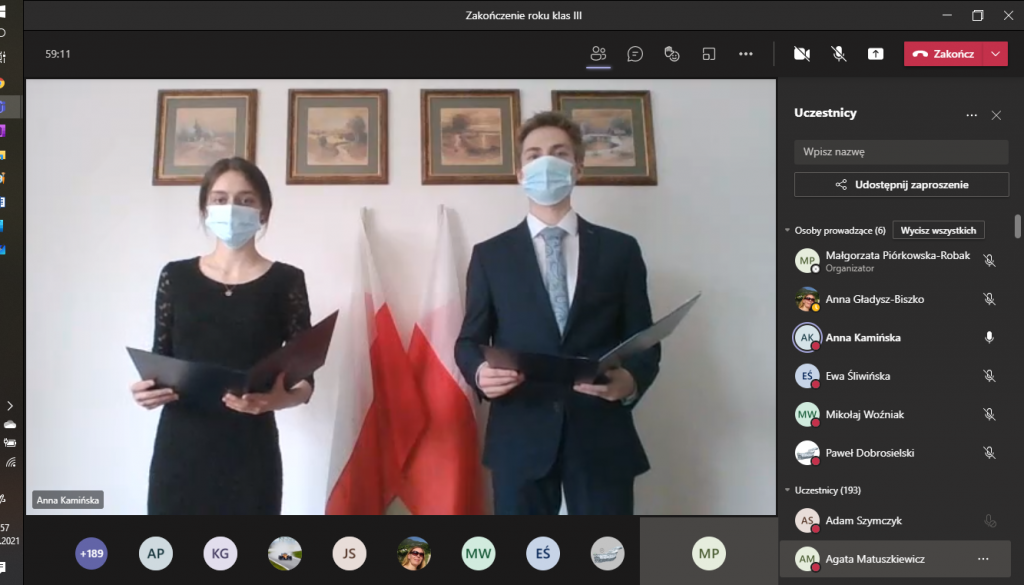1024x585 pixels.
Task: Expand the dropdown arrow beside Zakończ
Action: [995, 54]
